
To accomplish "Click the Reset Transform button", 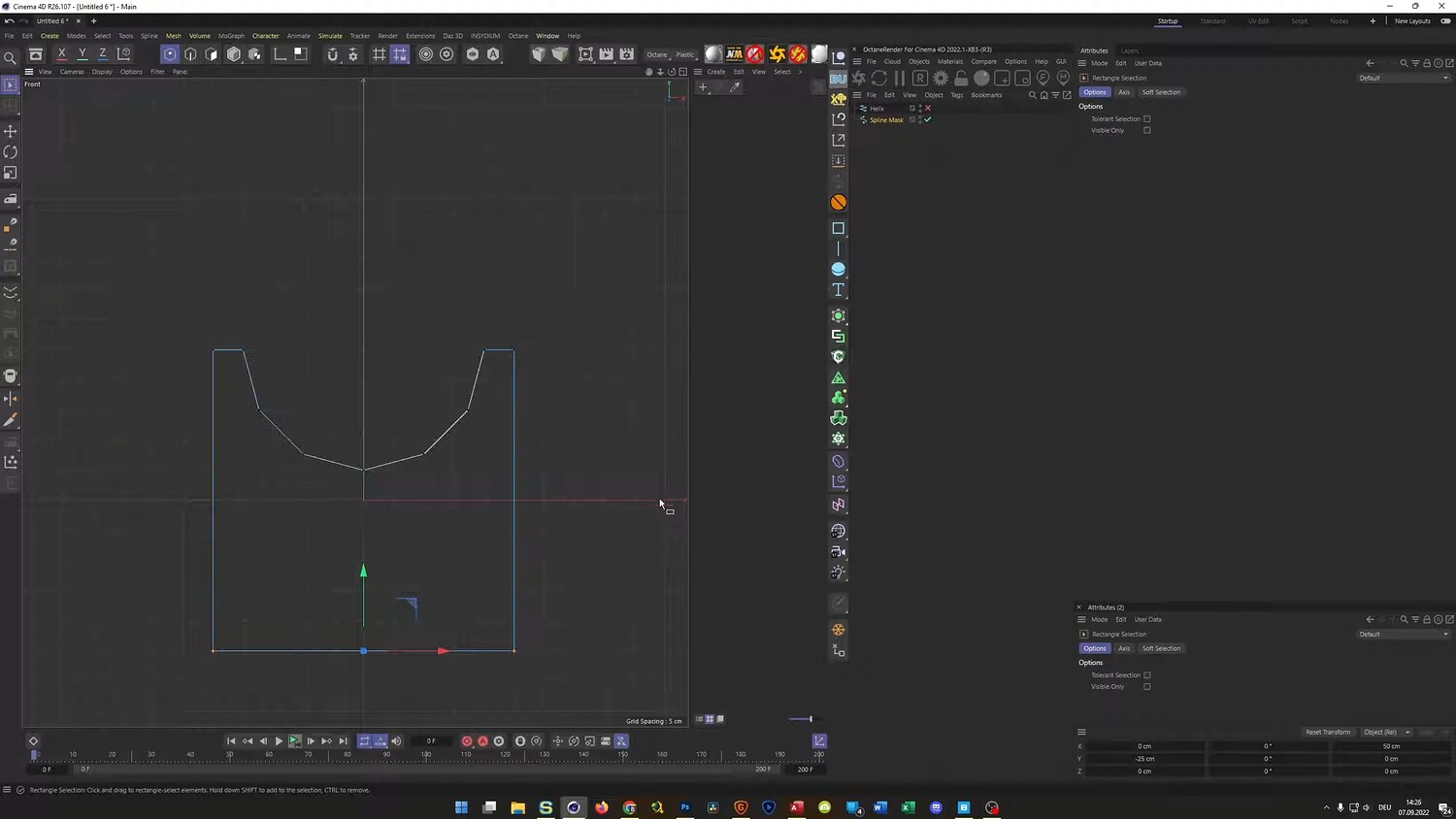I will pos(1328,732).
